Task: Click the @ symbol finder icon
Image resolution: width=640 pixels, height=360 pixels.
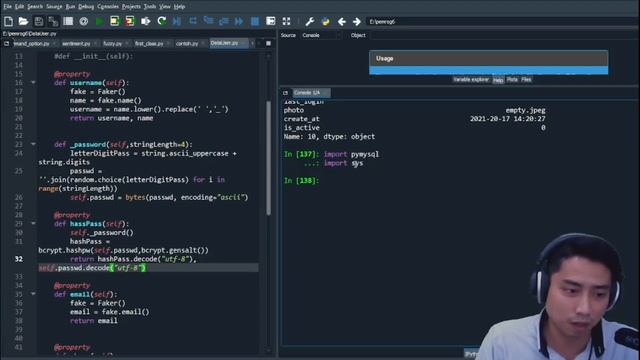Action: tap(84, 21)
